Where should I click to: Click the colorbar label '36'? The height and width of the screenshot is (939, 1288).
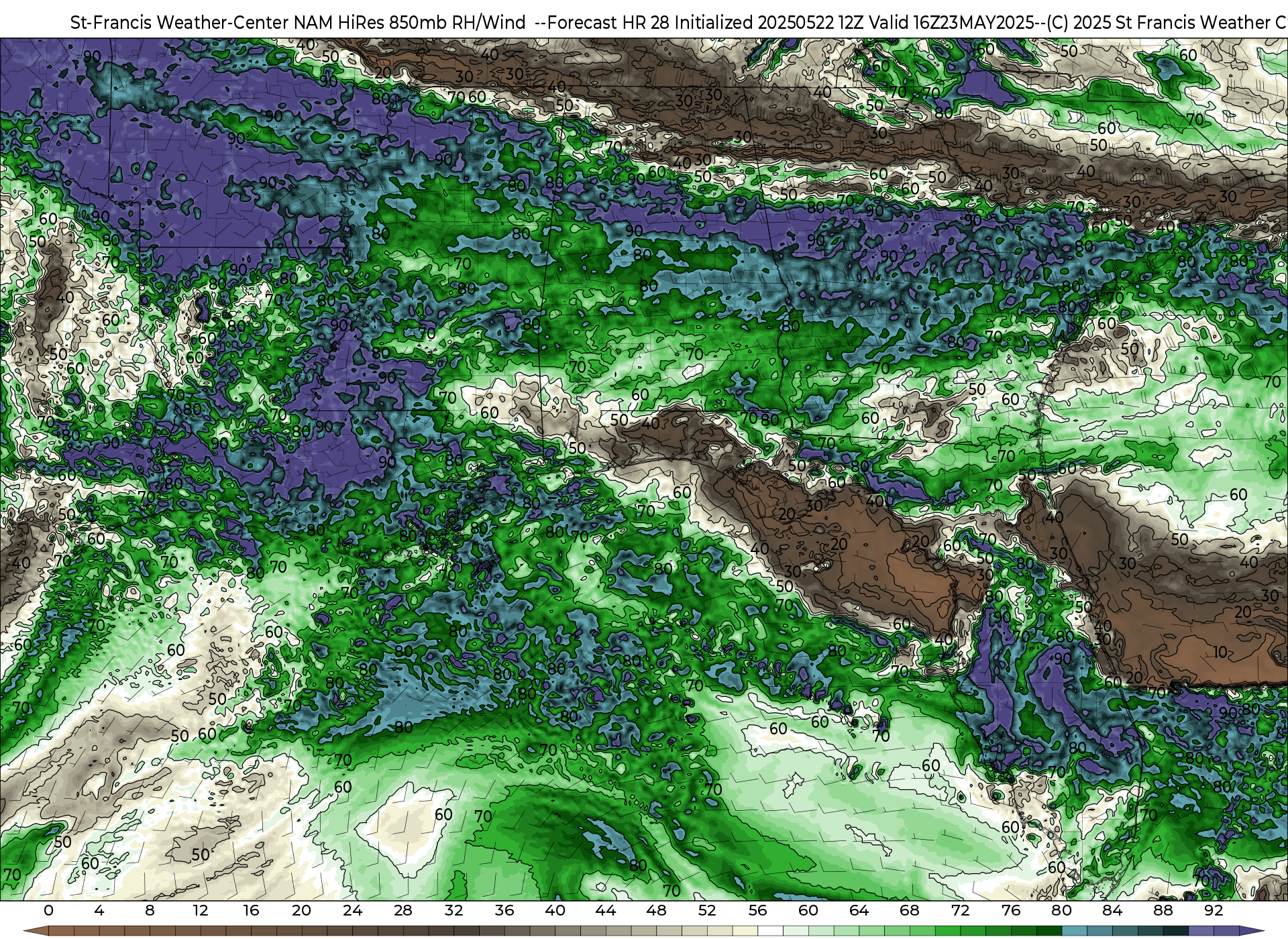tap(504, 910)
